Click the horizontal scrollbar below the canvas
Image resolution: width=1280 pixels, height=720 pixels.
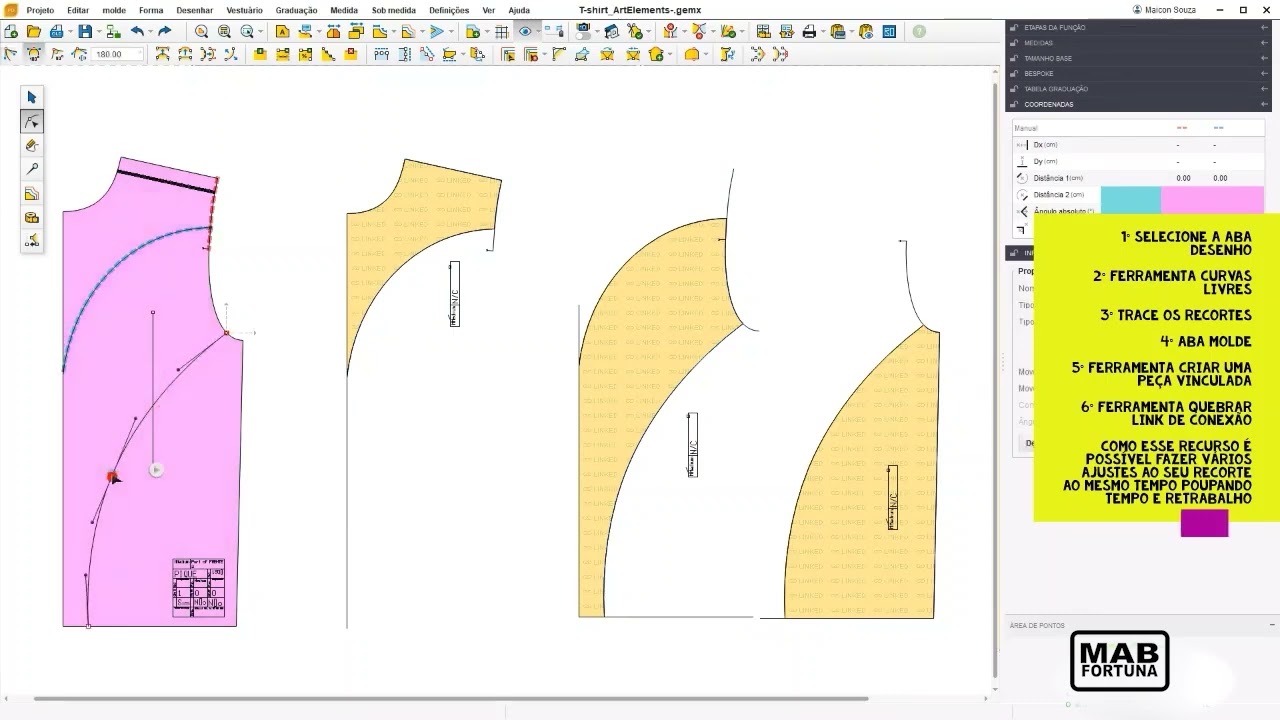[450, 698]
